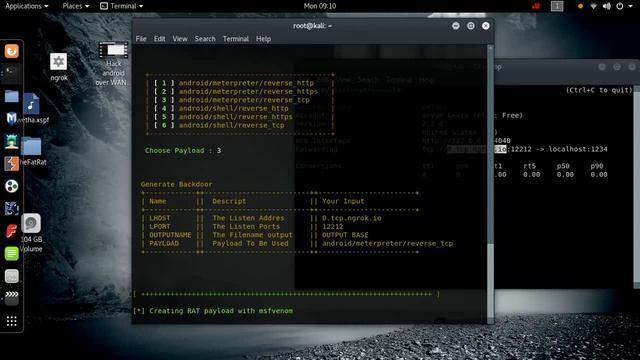640x360 pixels.
Task: Click 'android/meterpreter/reverse_https' payload line
Action: 248,91
